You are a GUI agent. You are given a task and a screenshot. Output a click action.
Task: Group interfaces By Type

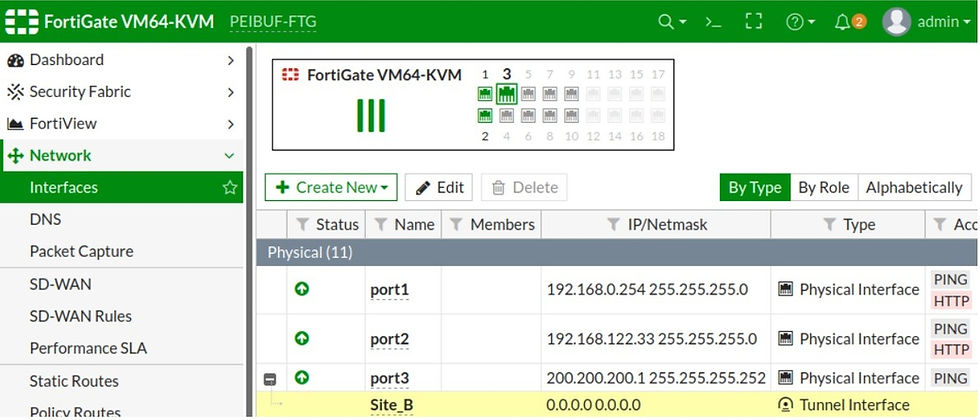tap(755, 188)
